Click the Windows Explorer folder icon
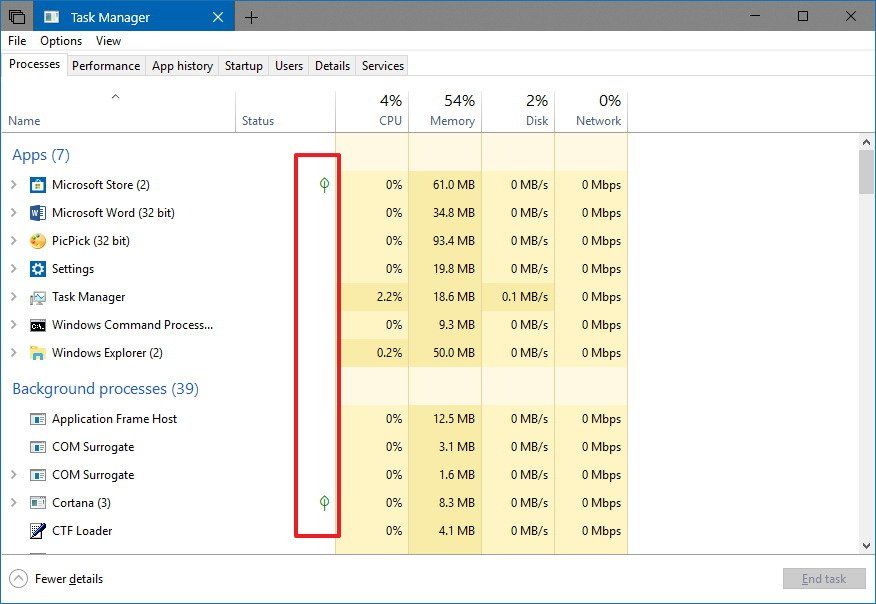876x604 pixels. tap(37, 353)
